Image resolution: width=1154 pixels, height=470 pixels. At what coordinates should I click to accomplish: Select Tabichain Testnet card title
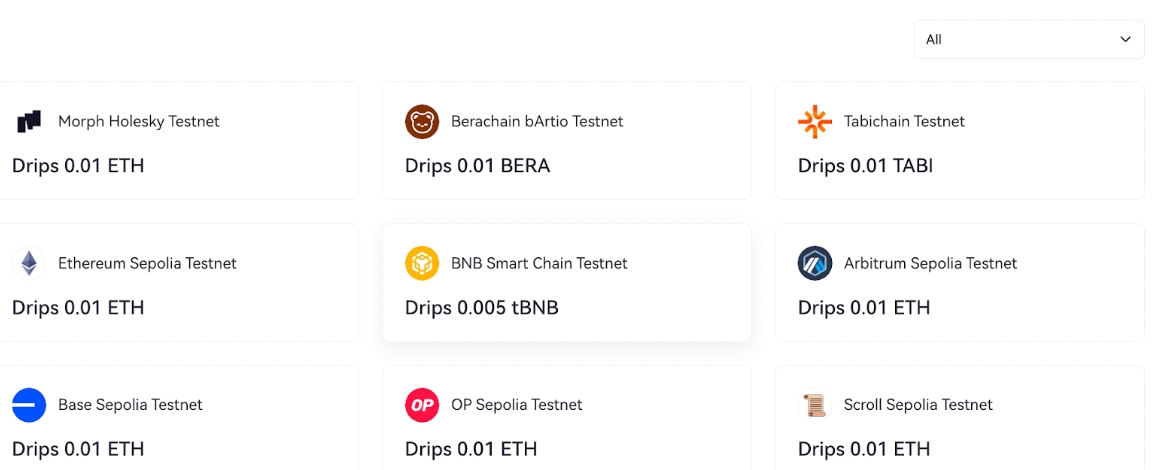904,122
